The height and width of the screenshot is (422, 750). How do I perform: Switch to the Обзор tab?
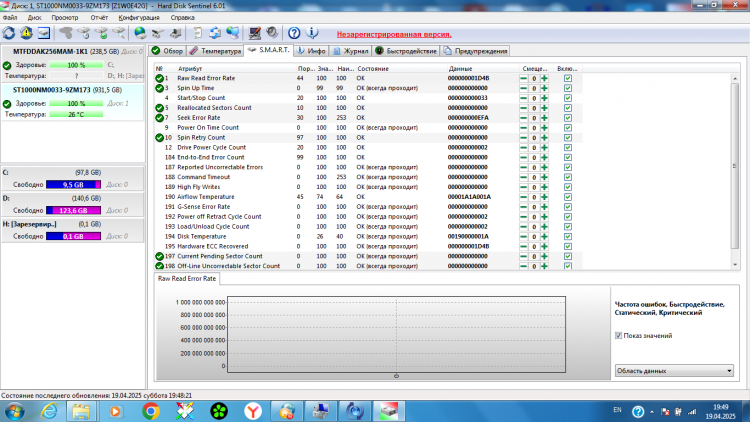[167, 51]
